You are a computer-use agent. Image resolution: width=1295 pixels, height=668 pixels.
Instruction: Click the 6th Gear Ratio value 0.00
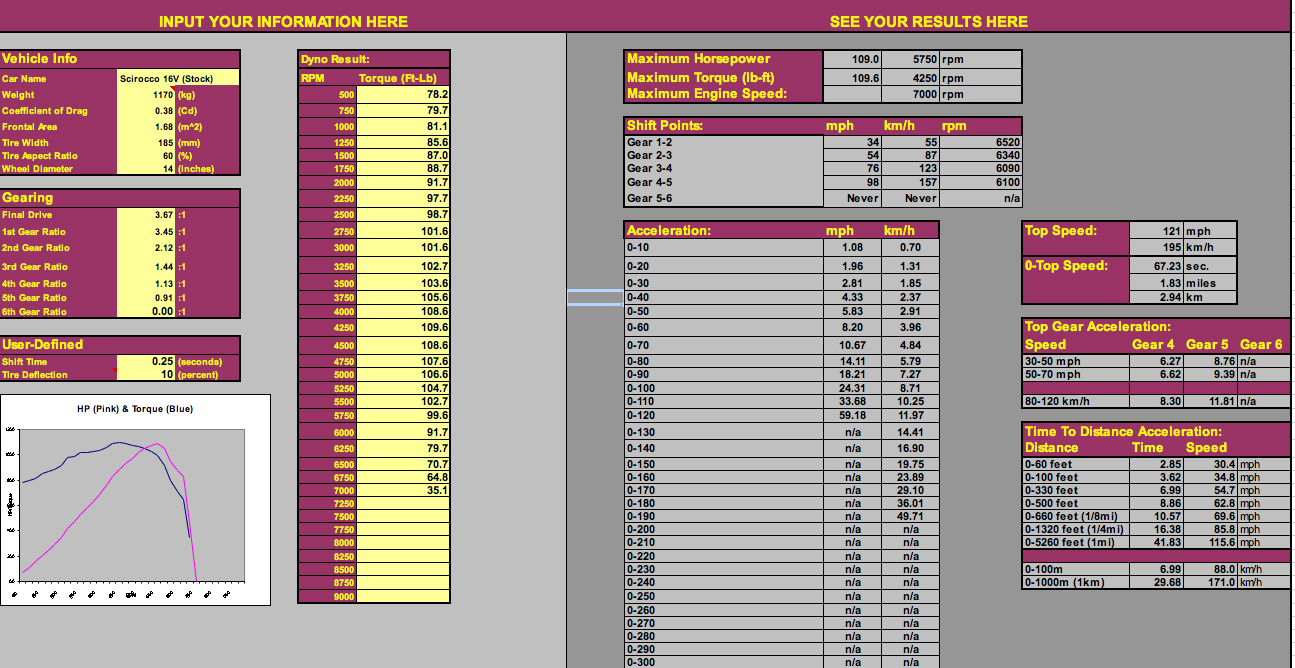click(x=147, y=312)
